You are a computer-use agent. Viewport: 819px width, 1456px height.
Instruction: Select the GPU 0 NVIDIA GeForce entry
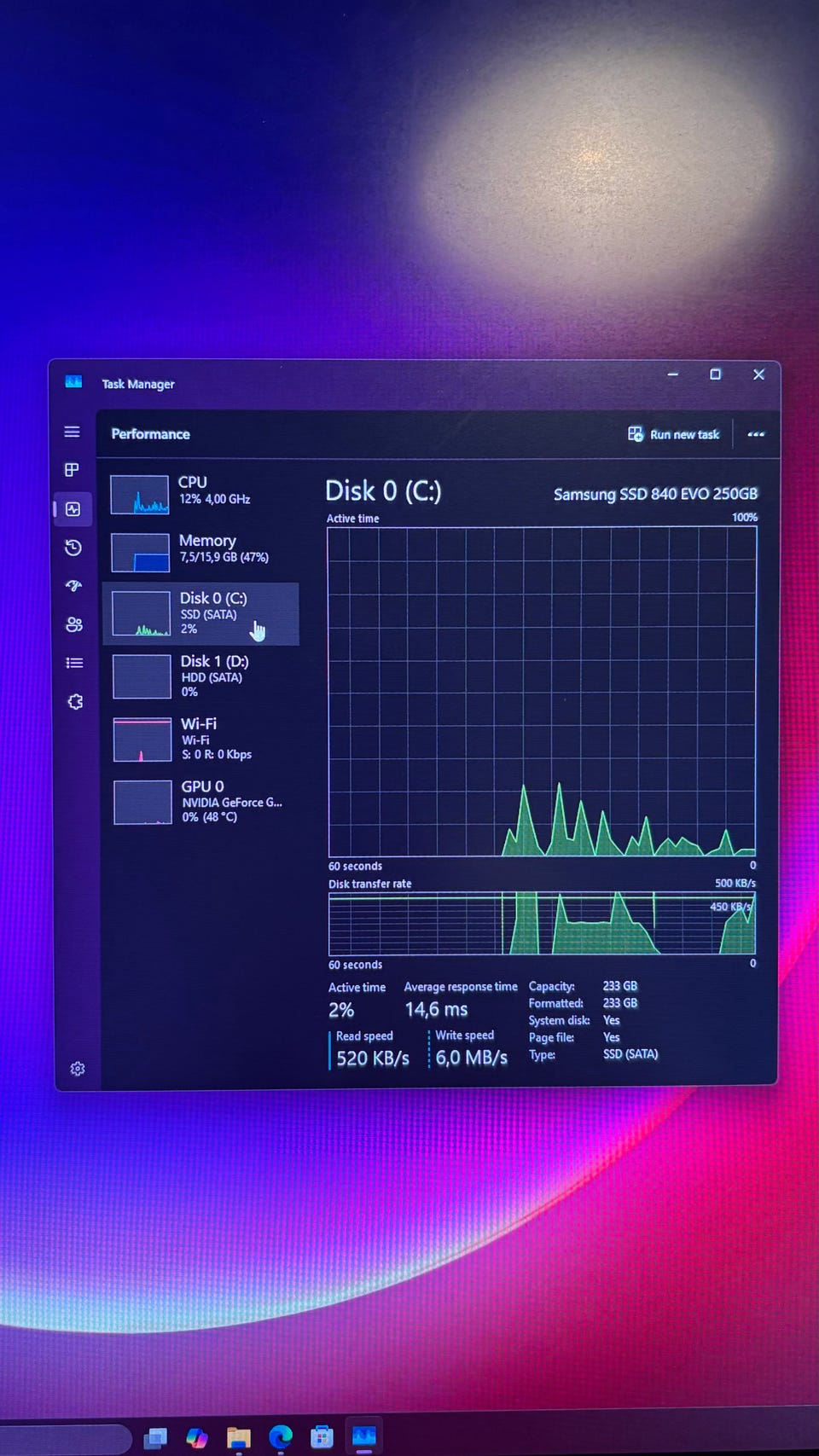point(202,802)
